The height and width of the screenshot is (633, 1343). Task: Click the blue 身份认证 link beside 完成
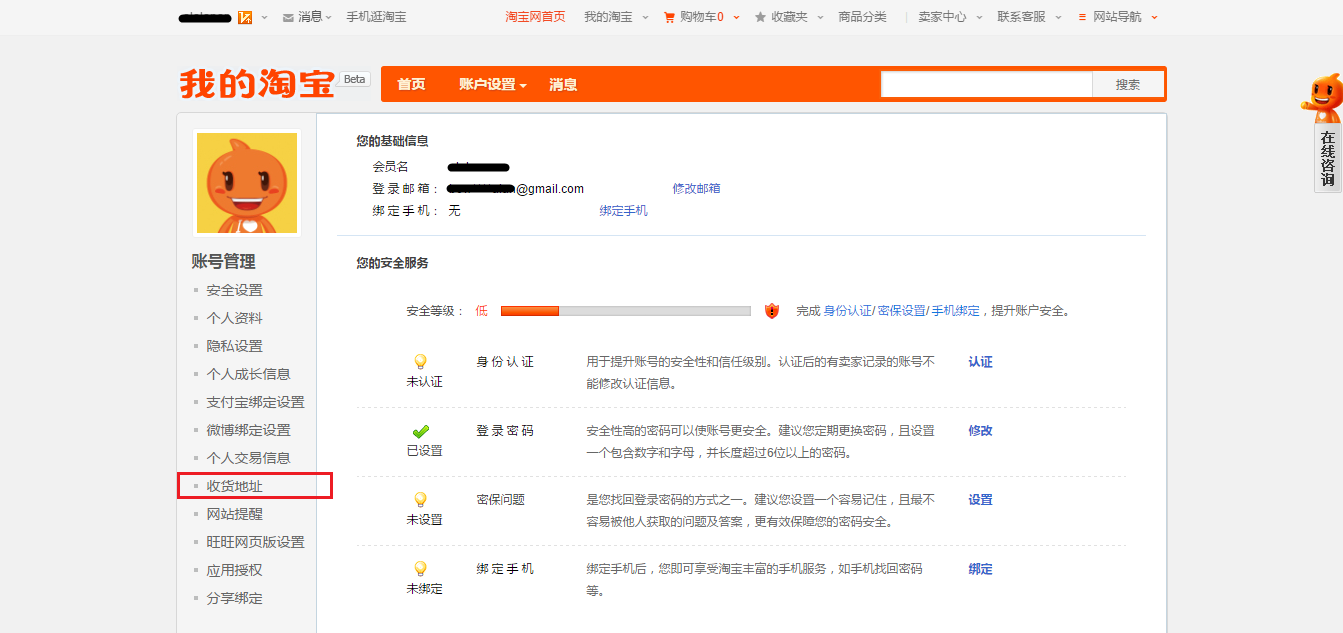848,311
